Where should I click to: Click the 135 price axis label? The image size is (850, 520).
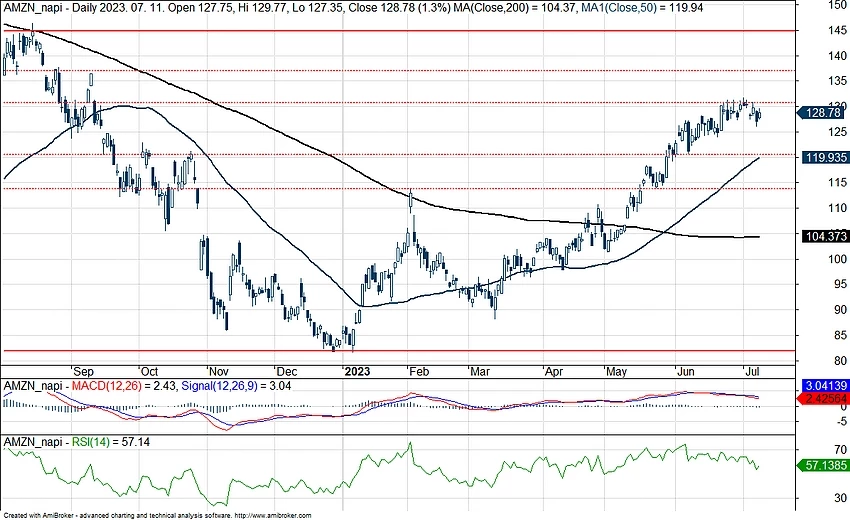838,81
